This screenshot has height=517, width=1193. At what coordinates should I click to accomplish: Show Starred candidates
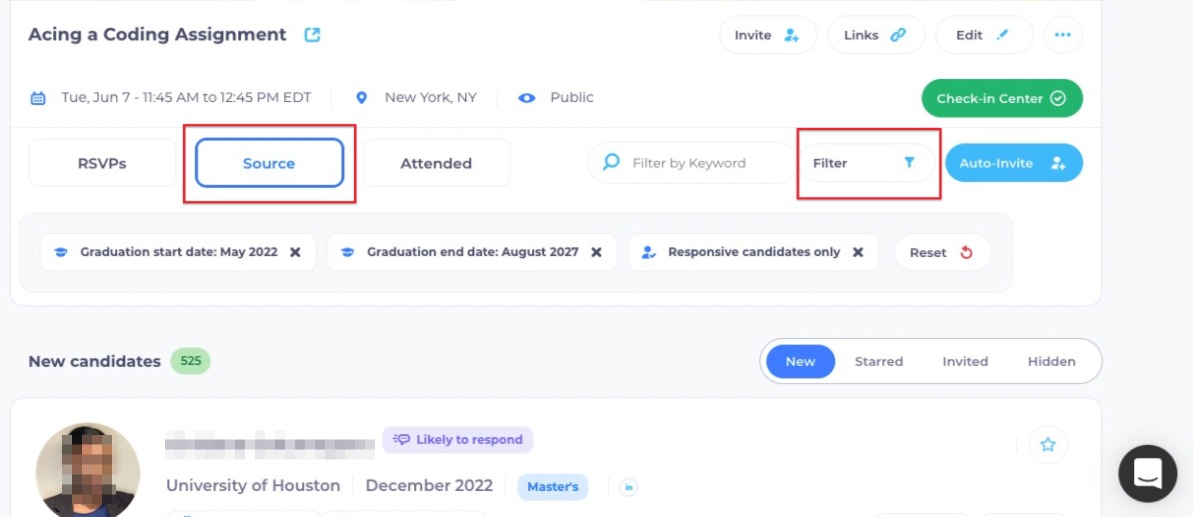(x=878, y=361)
